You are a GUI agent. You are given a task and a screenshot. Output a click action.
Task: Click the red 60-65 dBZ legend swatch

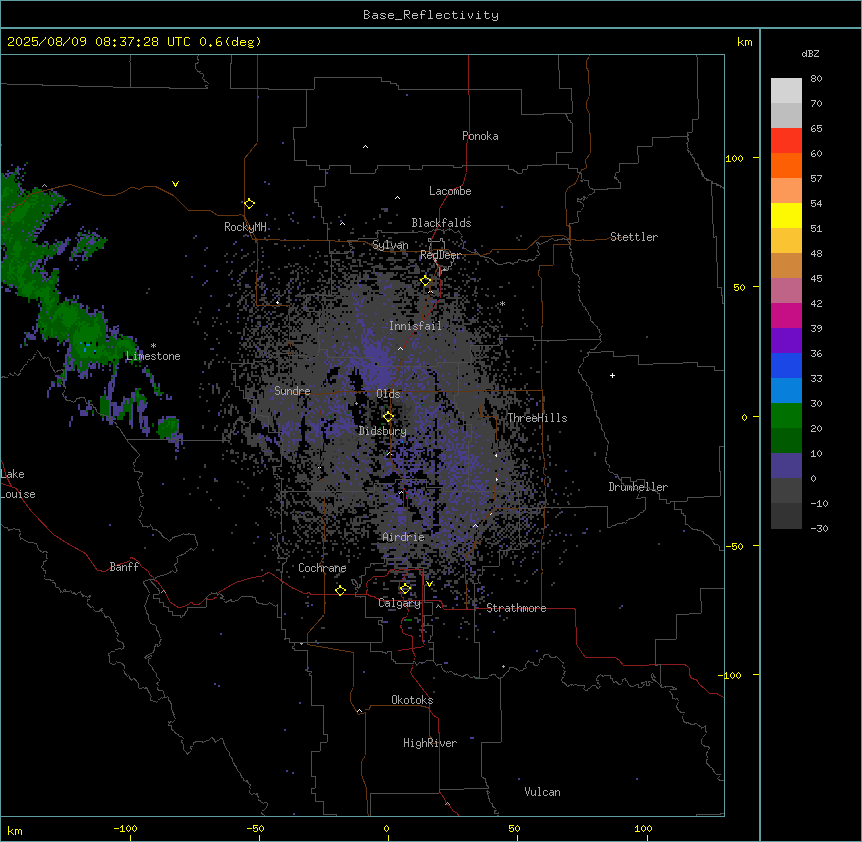point(786,141)
